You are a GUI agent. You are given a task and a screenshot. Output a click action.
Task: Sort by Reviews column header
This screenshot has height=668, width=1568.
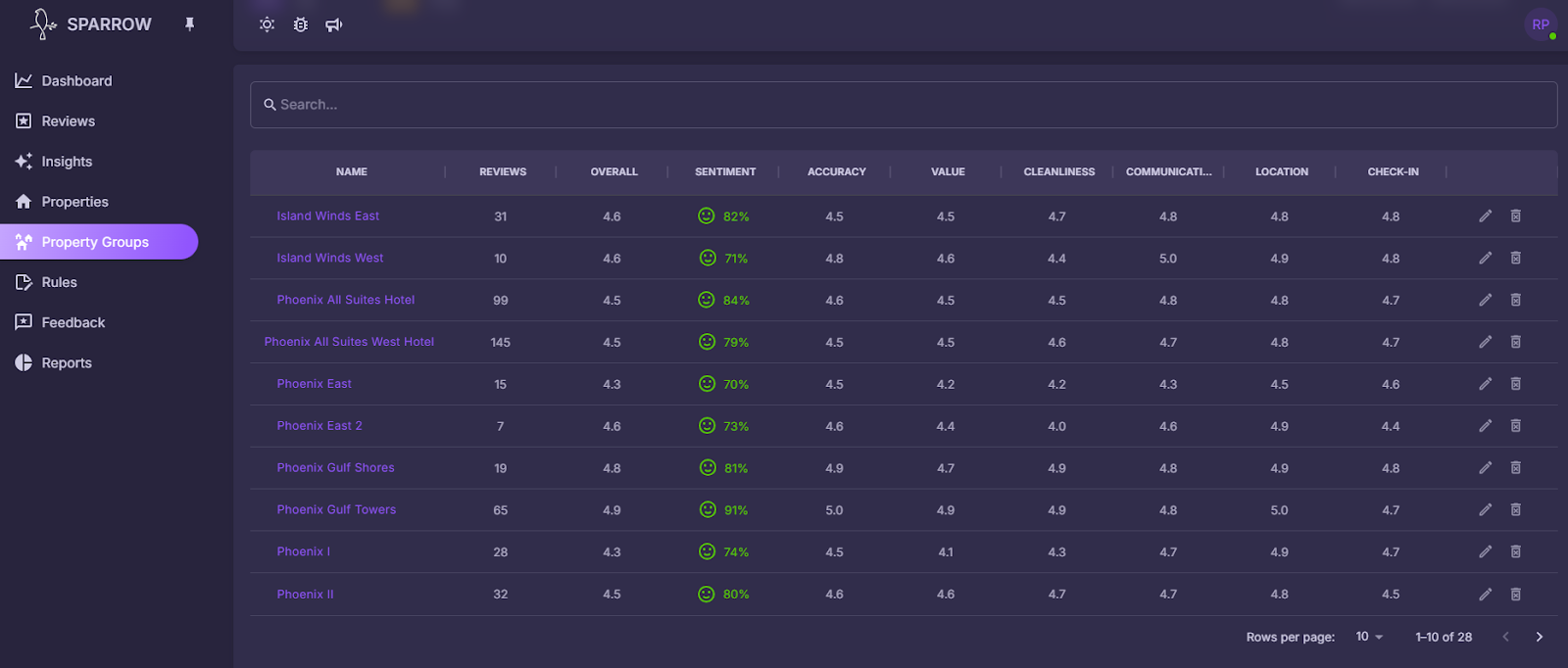point(503,171)
